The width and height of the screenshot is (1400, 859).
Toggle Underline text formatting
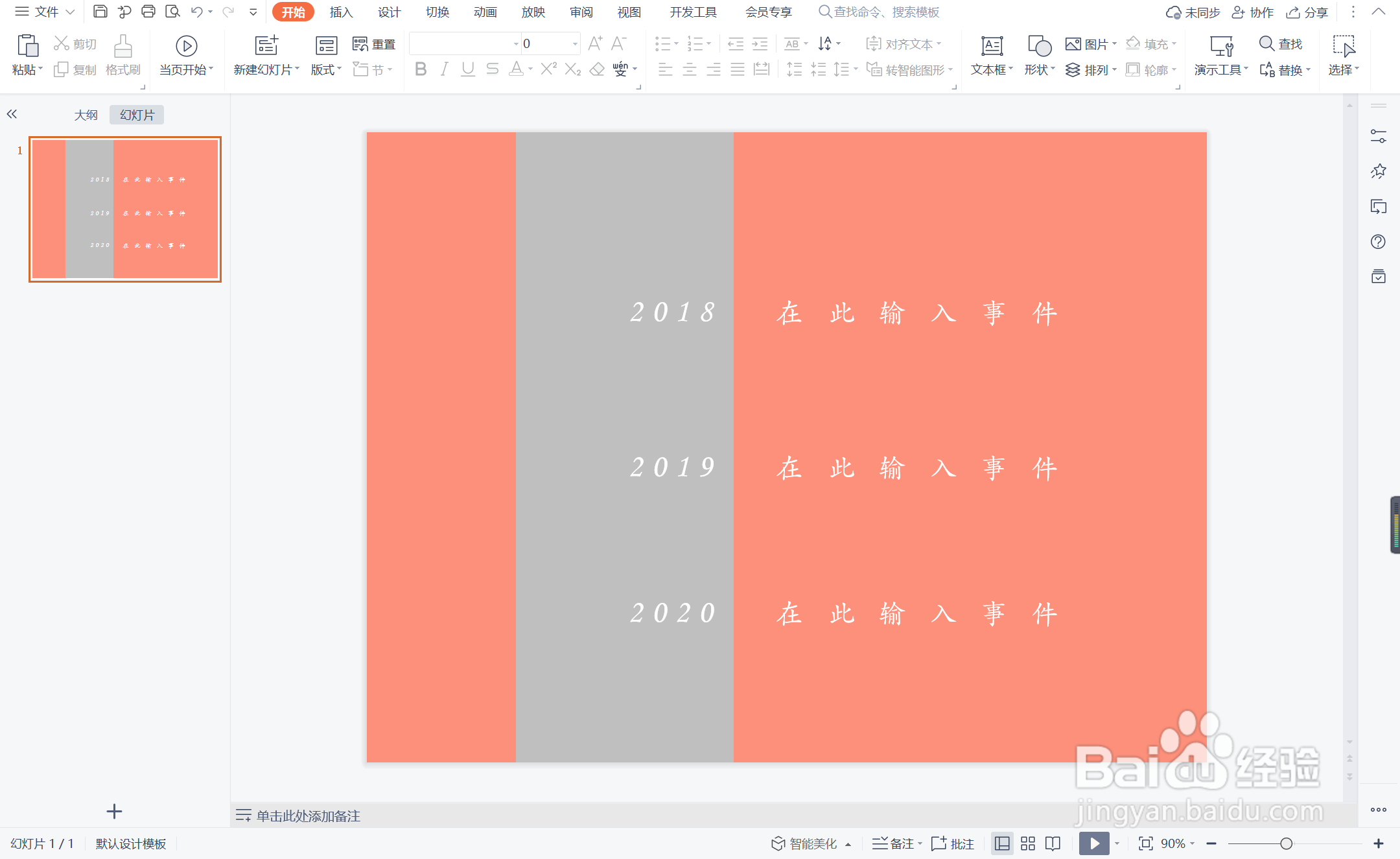tap(468, 69)
